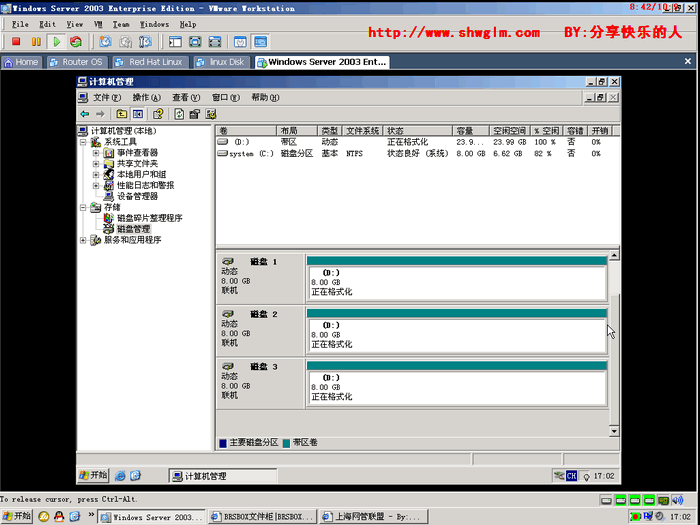Expand the 本地用户和组 node
This screenshot has width=700, height=525.
(96, 175)
